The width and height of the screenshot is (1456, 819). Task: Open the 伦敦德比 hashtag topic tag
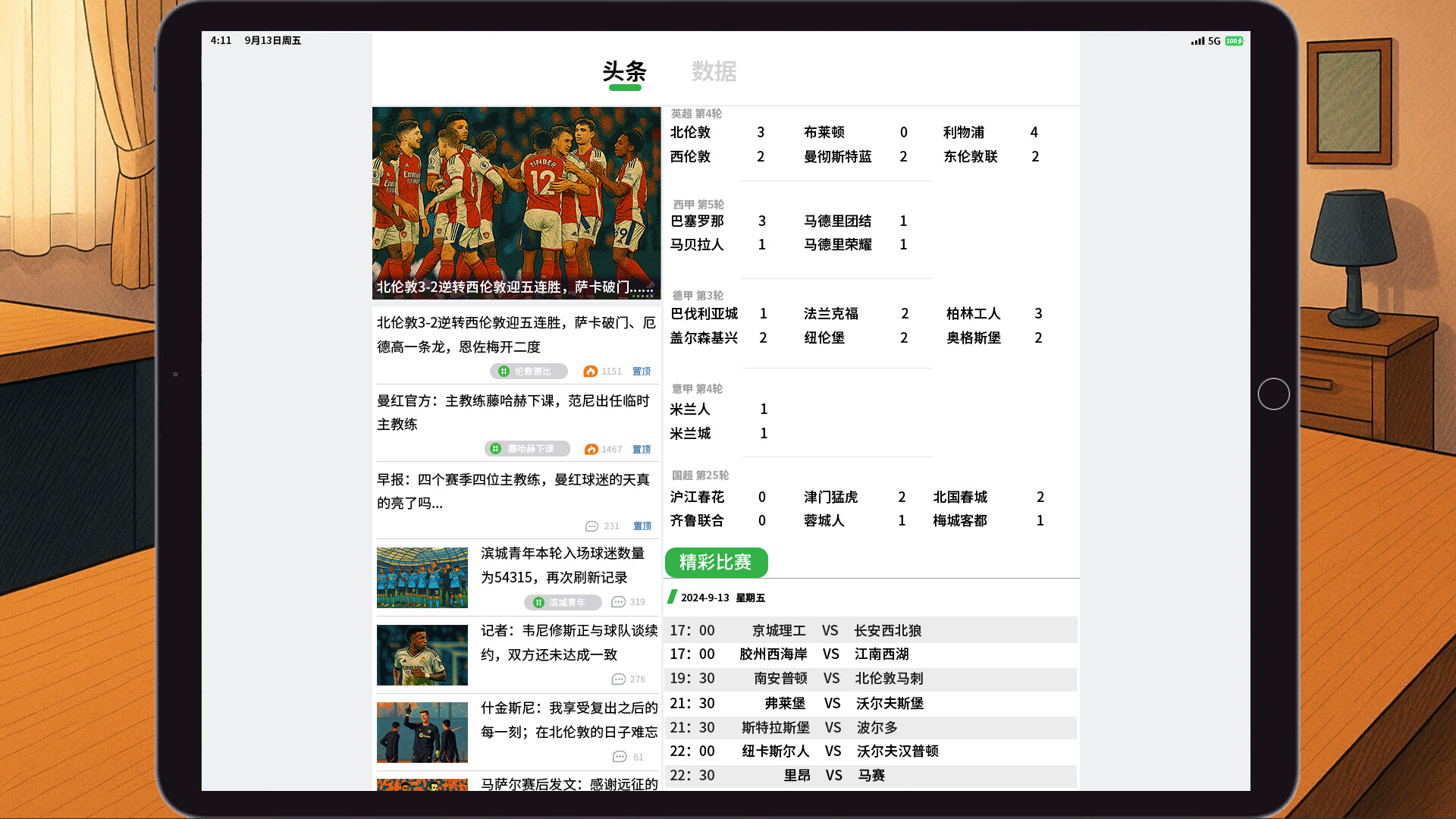click(529, 371)
